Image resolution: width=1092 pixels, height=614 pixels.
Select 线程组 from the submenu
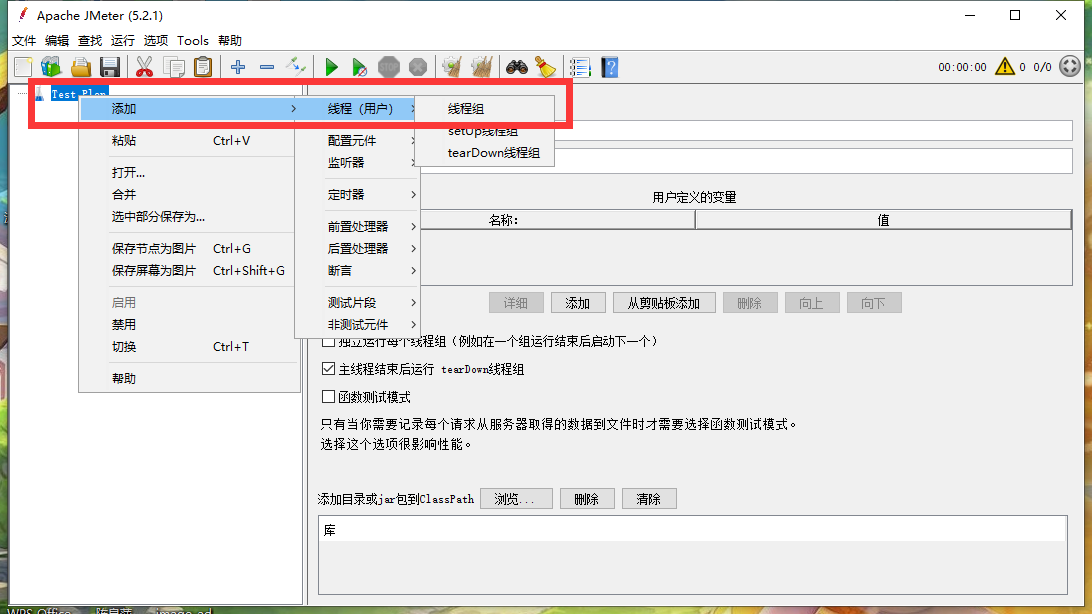pos(466,109)
